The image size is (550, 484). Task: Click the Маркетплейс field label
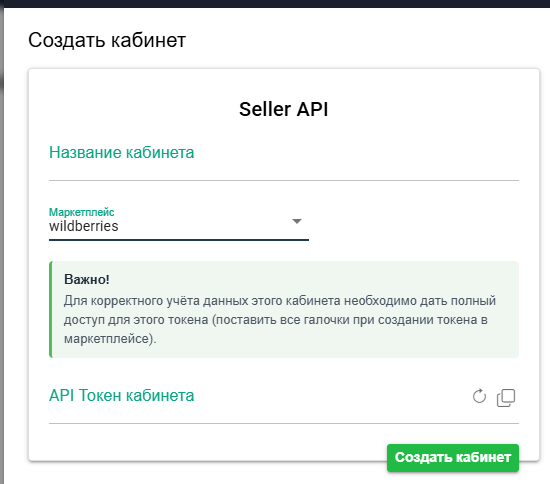[x=81, y=212]
